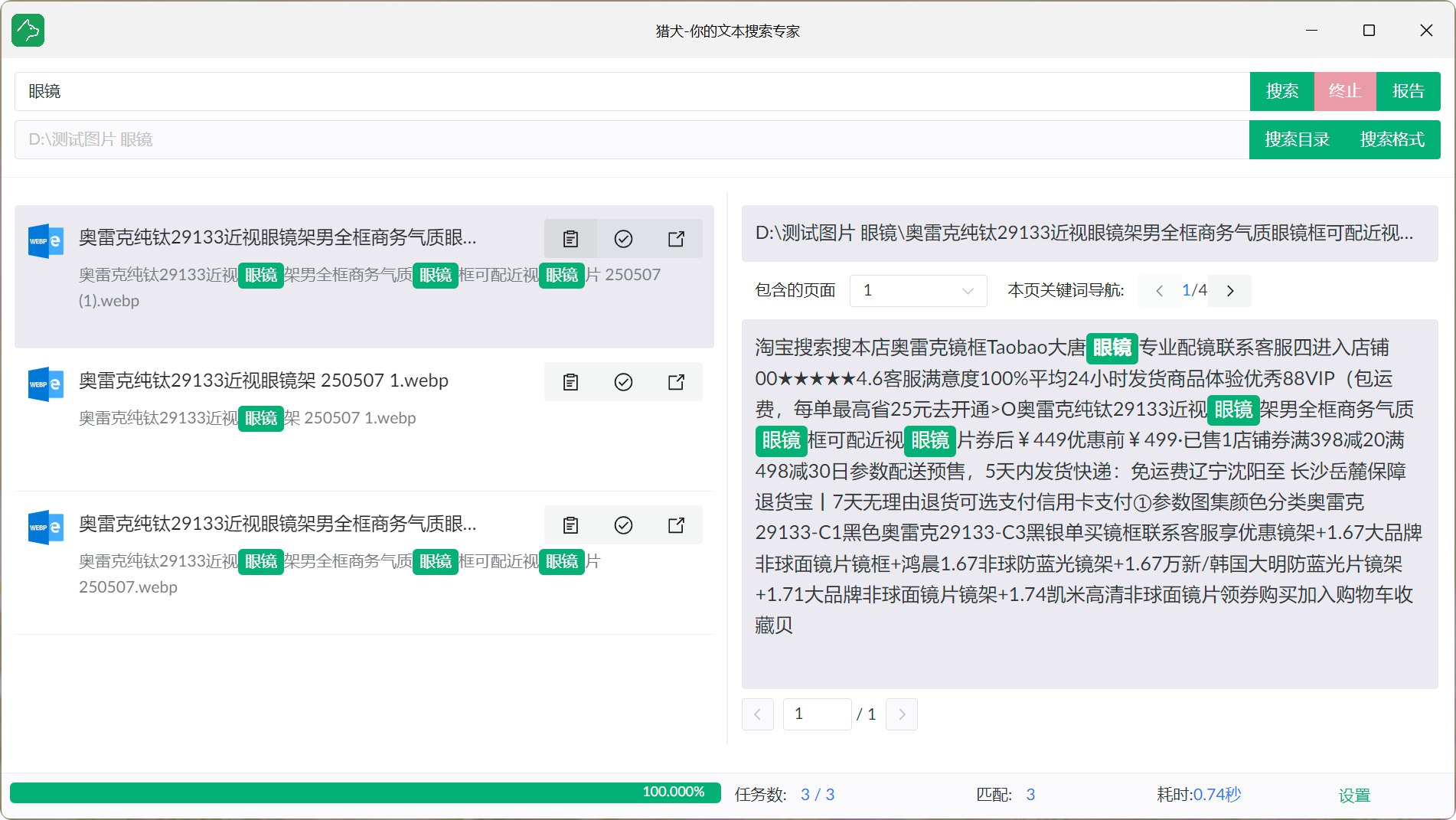Close the 猎犬 window

click(1426, 31)
